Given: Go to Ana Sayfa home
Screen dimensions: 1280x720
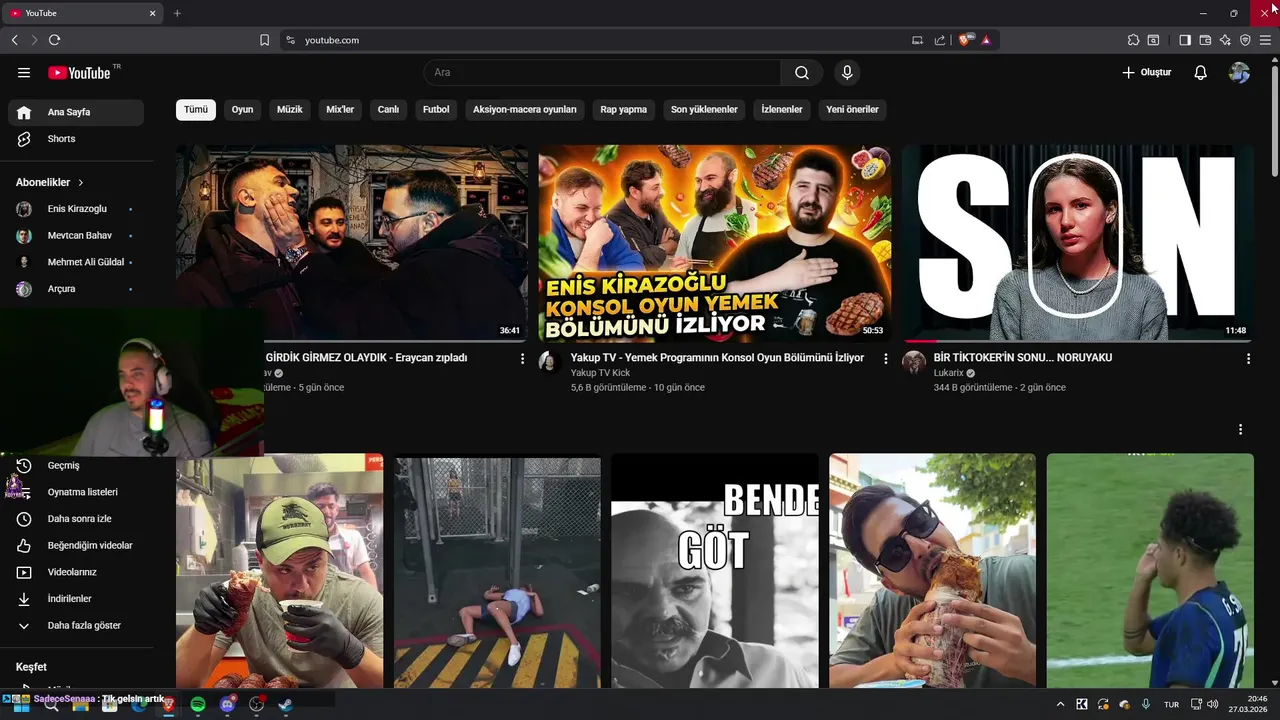Looking at the screenshot, I should (76, 112).
